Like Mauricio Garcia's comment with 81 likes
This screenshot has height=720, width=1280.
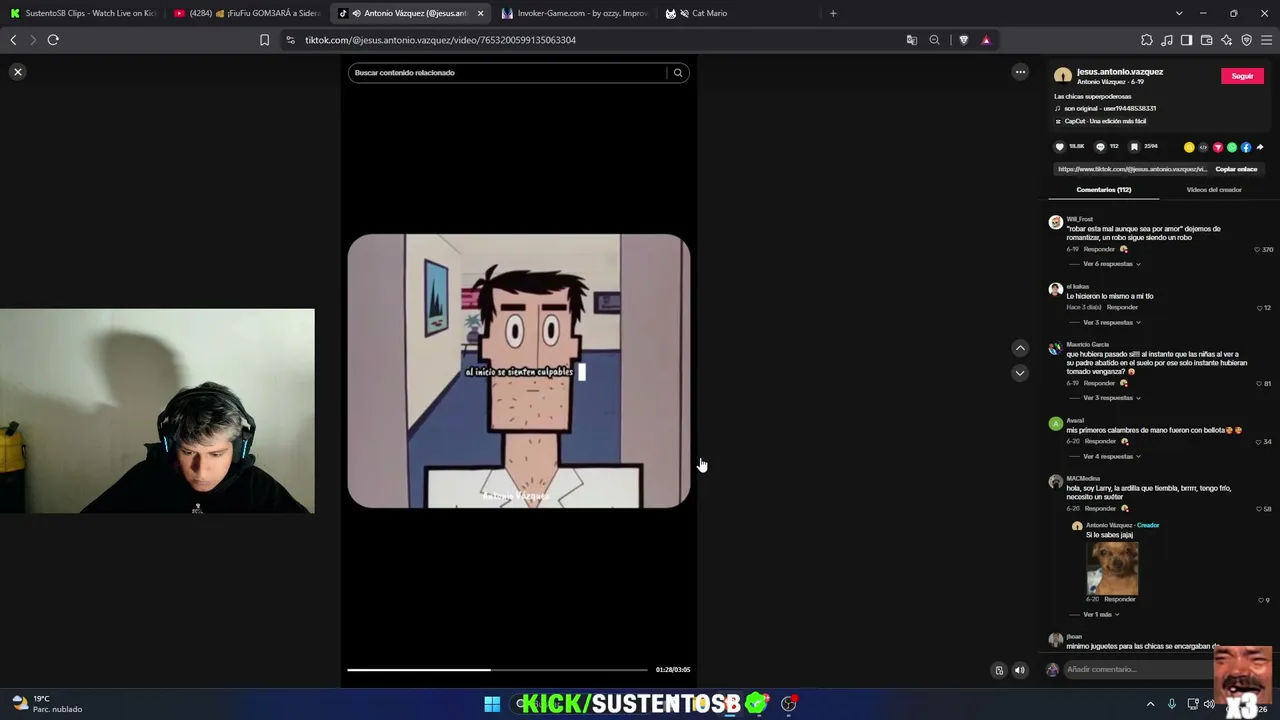point(1260,384)
